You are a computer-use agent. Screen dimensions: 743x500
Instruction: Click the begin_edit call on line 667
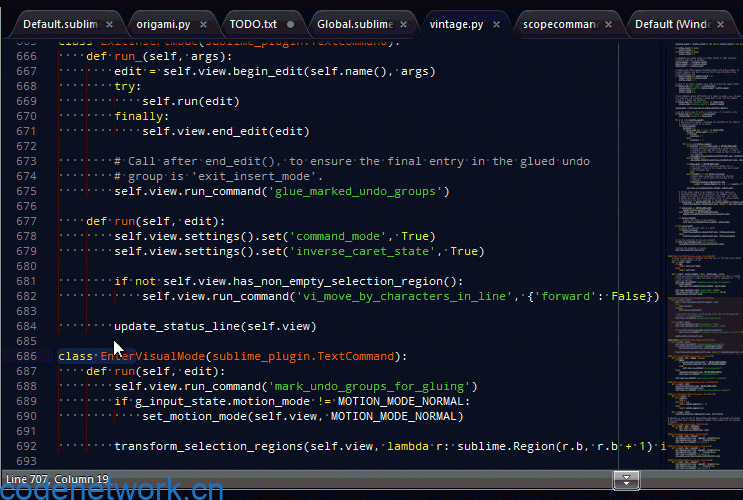pos(268,72)
